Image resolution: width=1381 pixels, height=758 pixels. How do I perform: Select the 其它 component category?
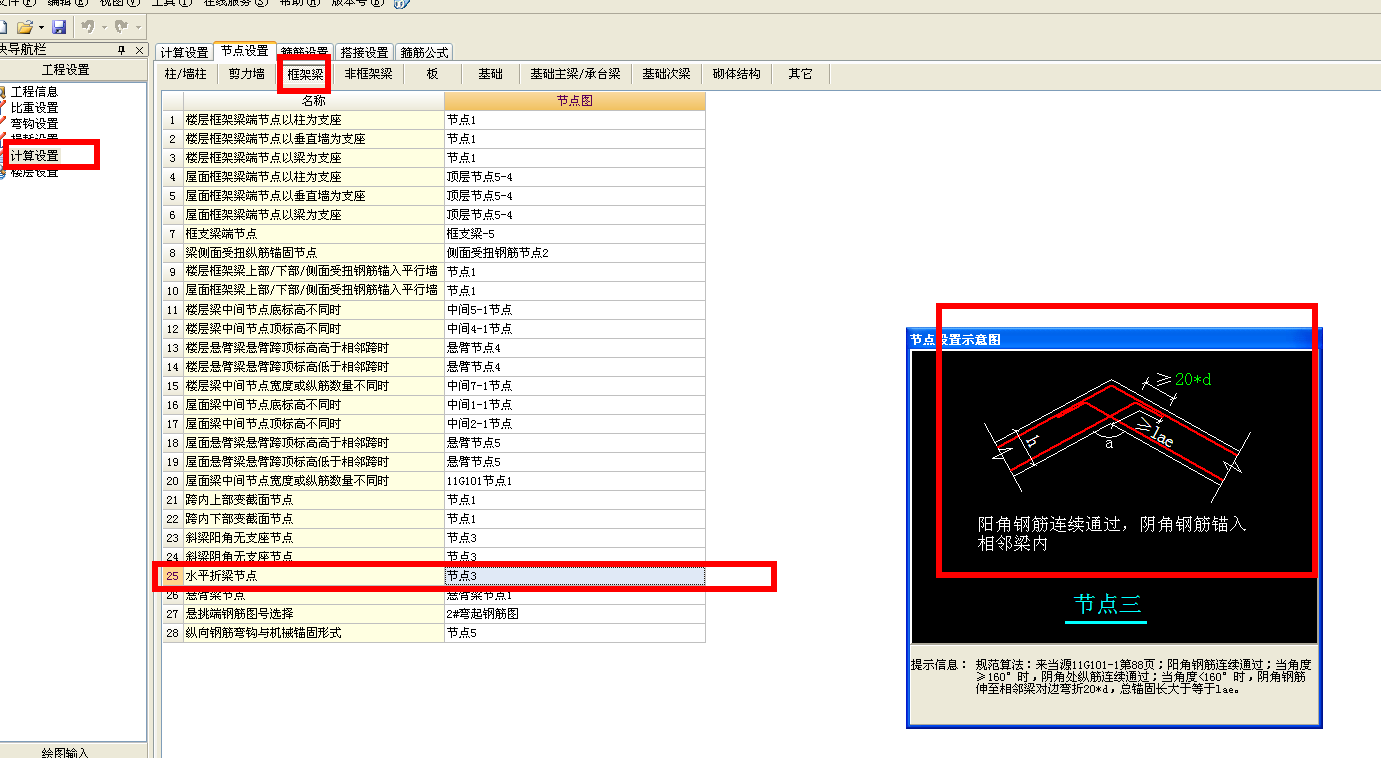coord(800,74)
